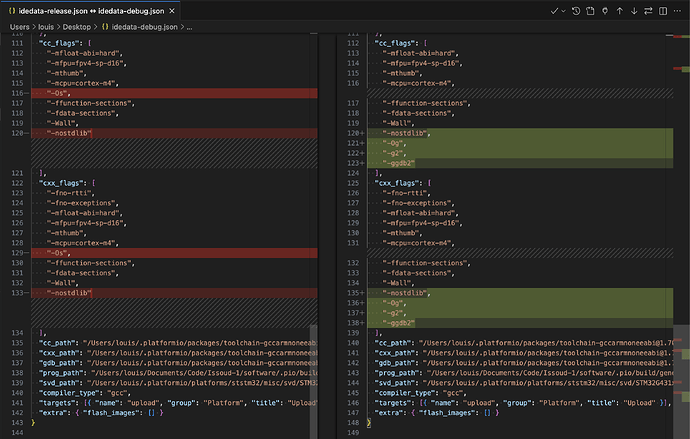Screen dimensions: 690x439
Task: Open the history clock icon in toolbar
Action: [x=575, y=10]
